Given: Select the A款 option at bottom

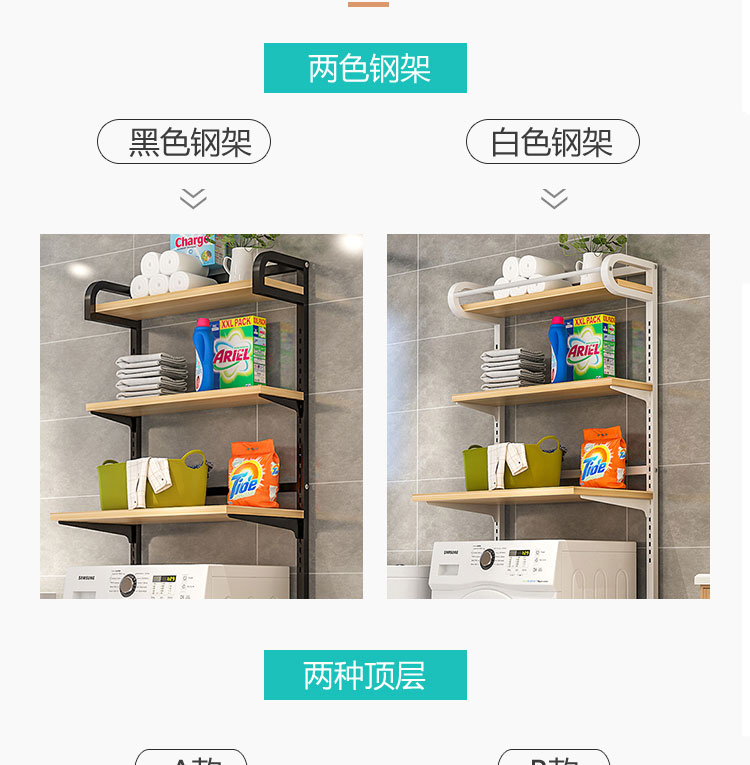Looking at the screenshot, I should pos(191,757).
